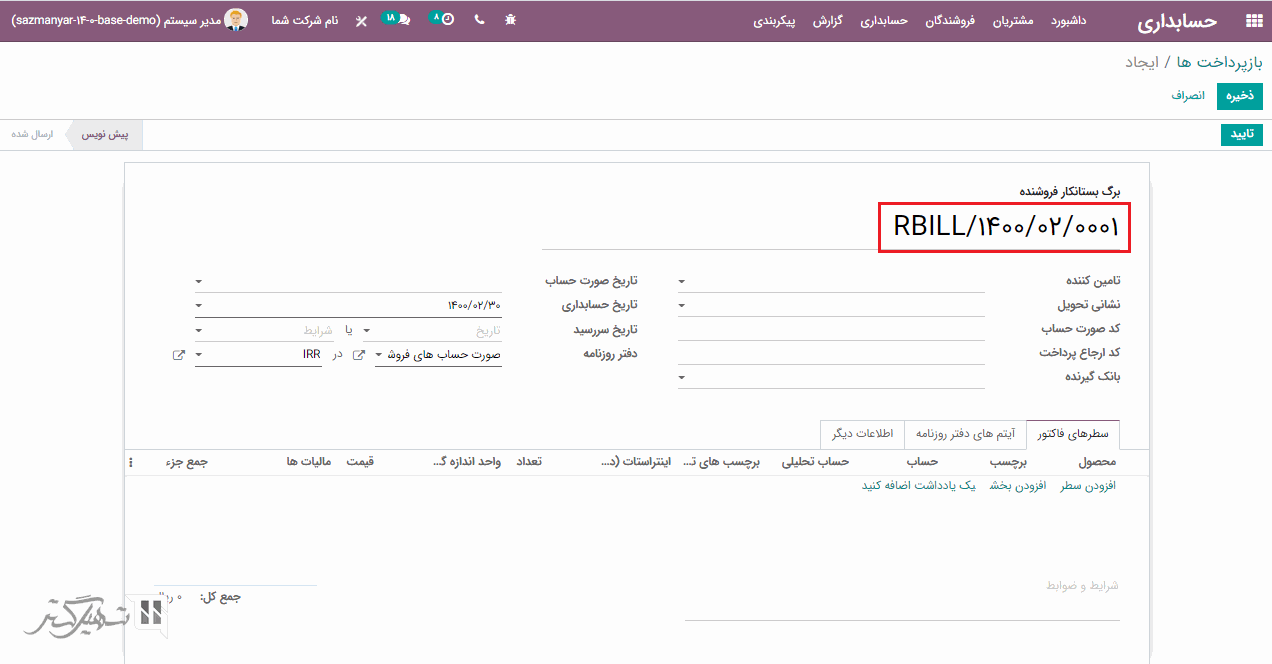
Task: Click the phone icon in top bar
Action: tap(479, 20)
